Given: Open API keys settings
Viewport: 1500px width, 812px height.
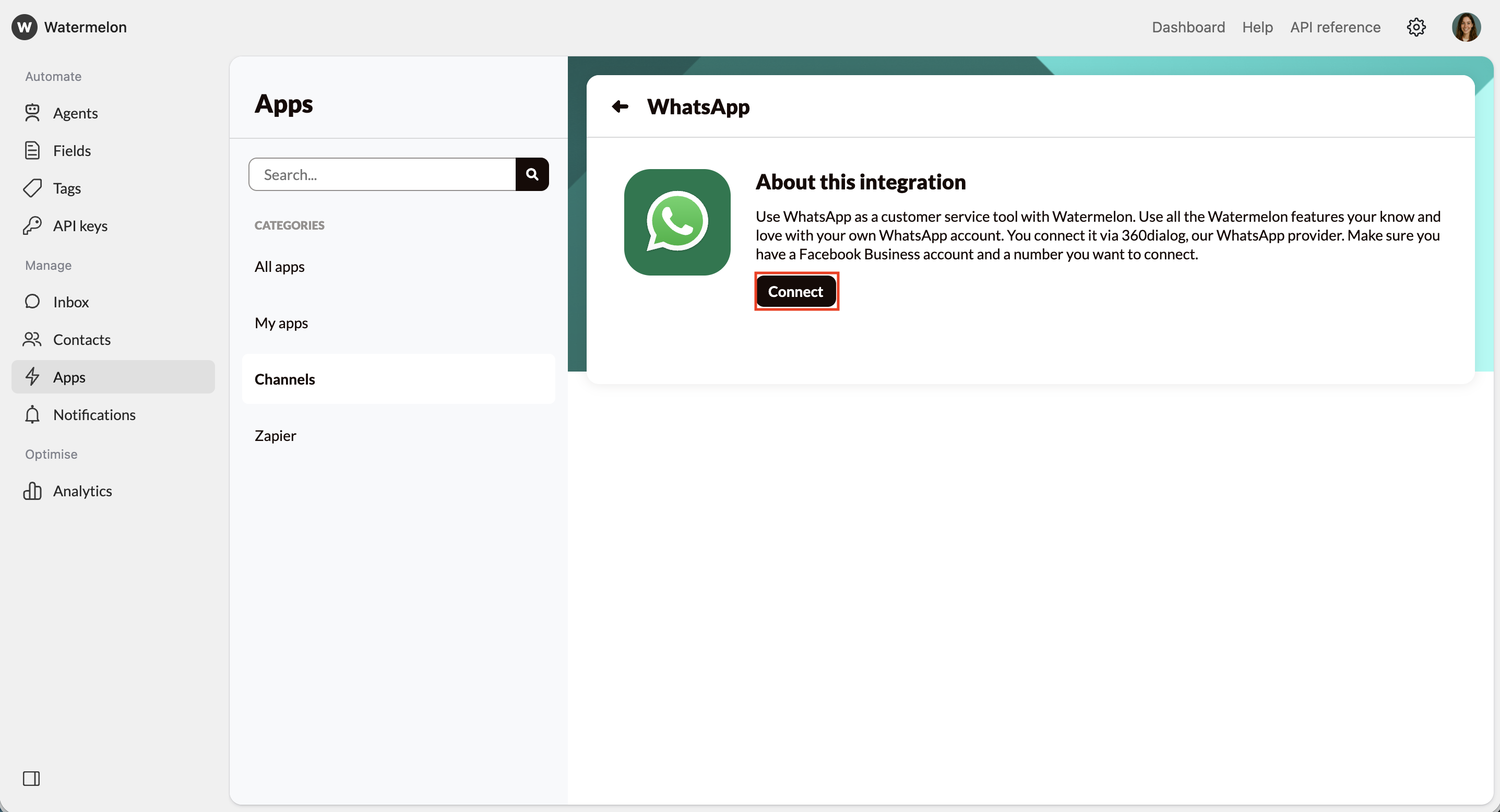Looking at the screenshot, I should click(x=80, y=225).
